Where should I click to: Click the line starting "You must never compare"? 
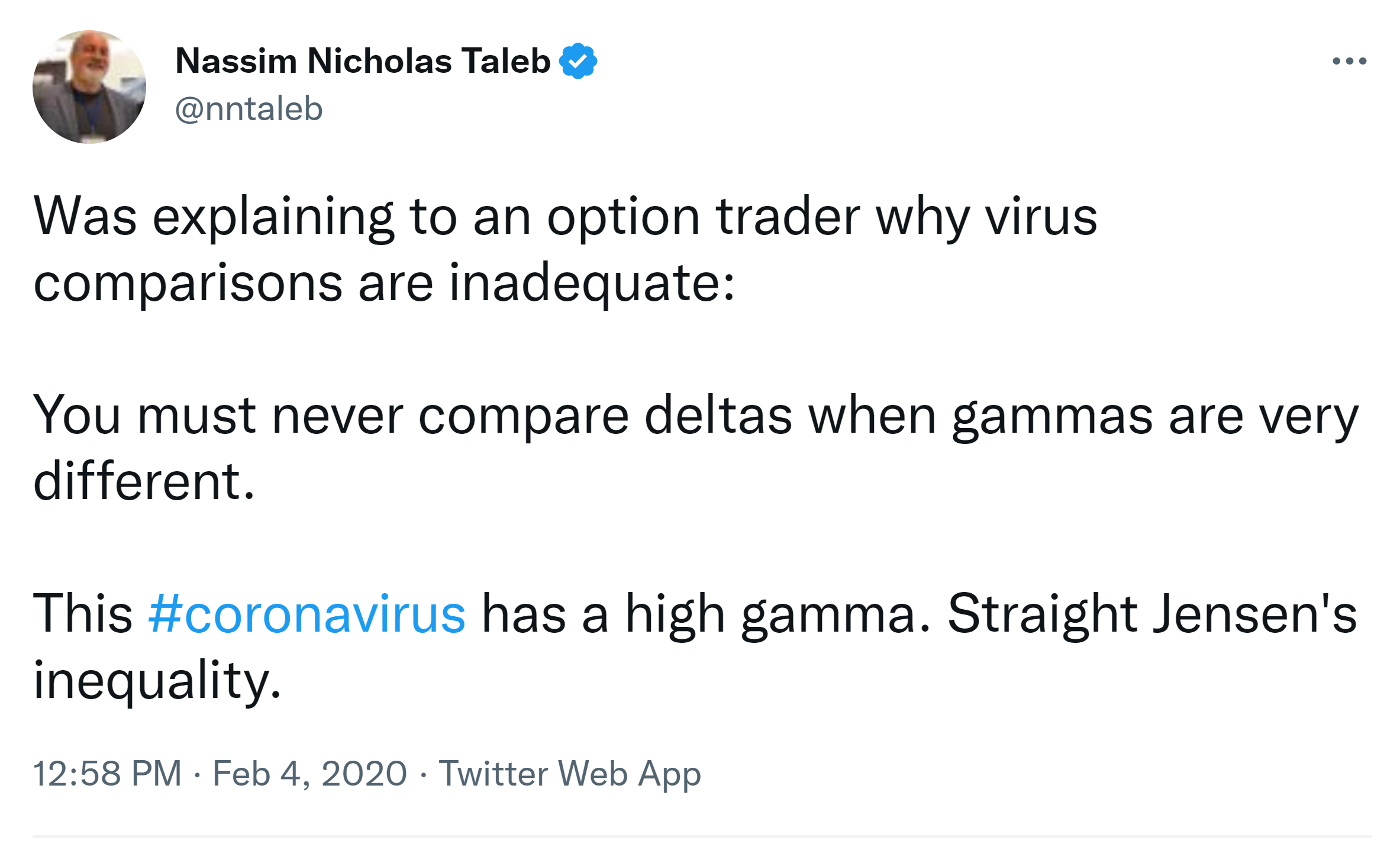point(695,416)
